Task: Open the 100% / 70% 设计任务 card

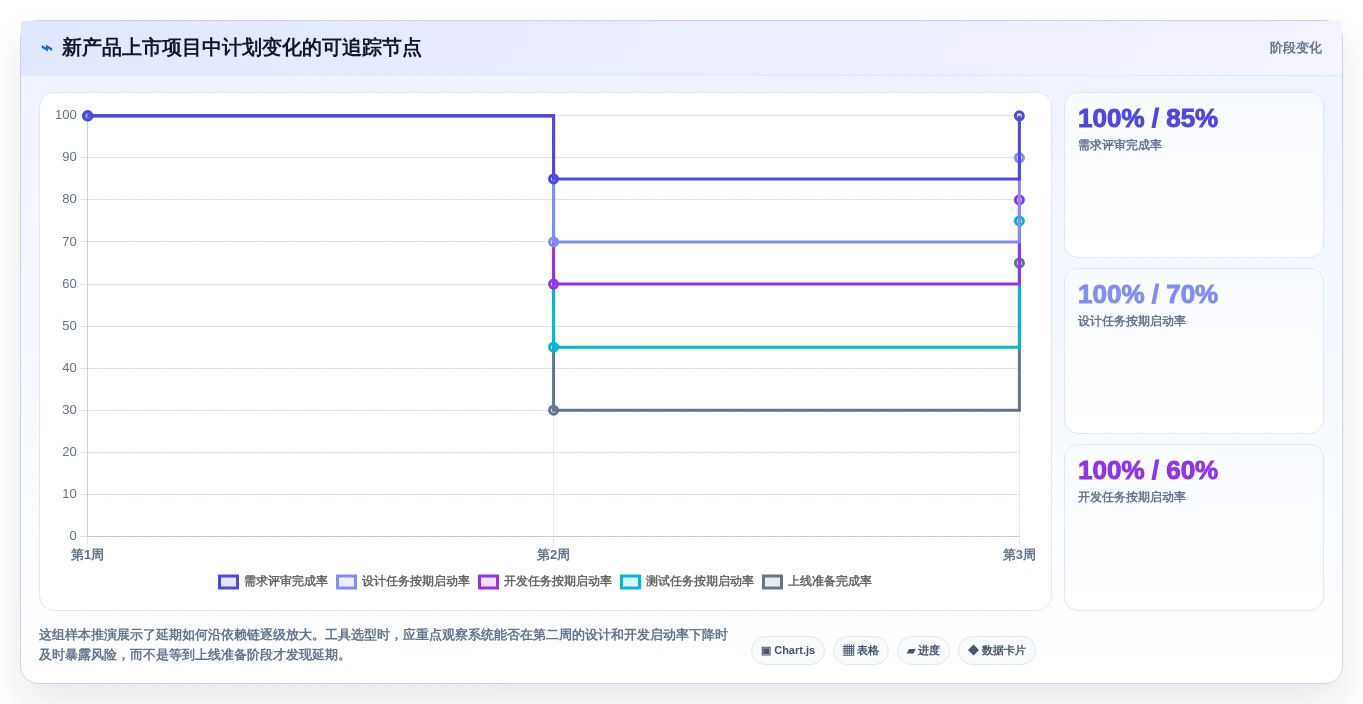Action: point(1194,351)
